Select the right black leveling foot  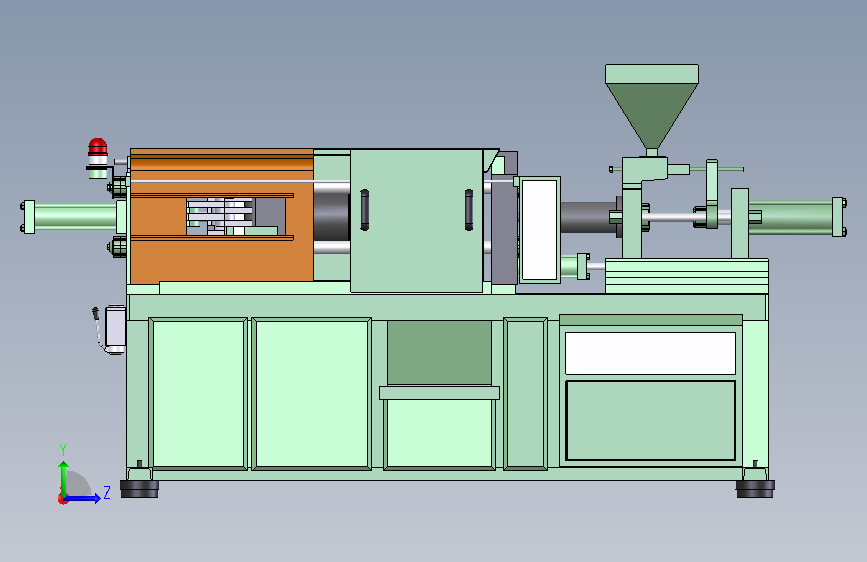click(755, 488)
